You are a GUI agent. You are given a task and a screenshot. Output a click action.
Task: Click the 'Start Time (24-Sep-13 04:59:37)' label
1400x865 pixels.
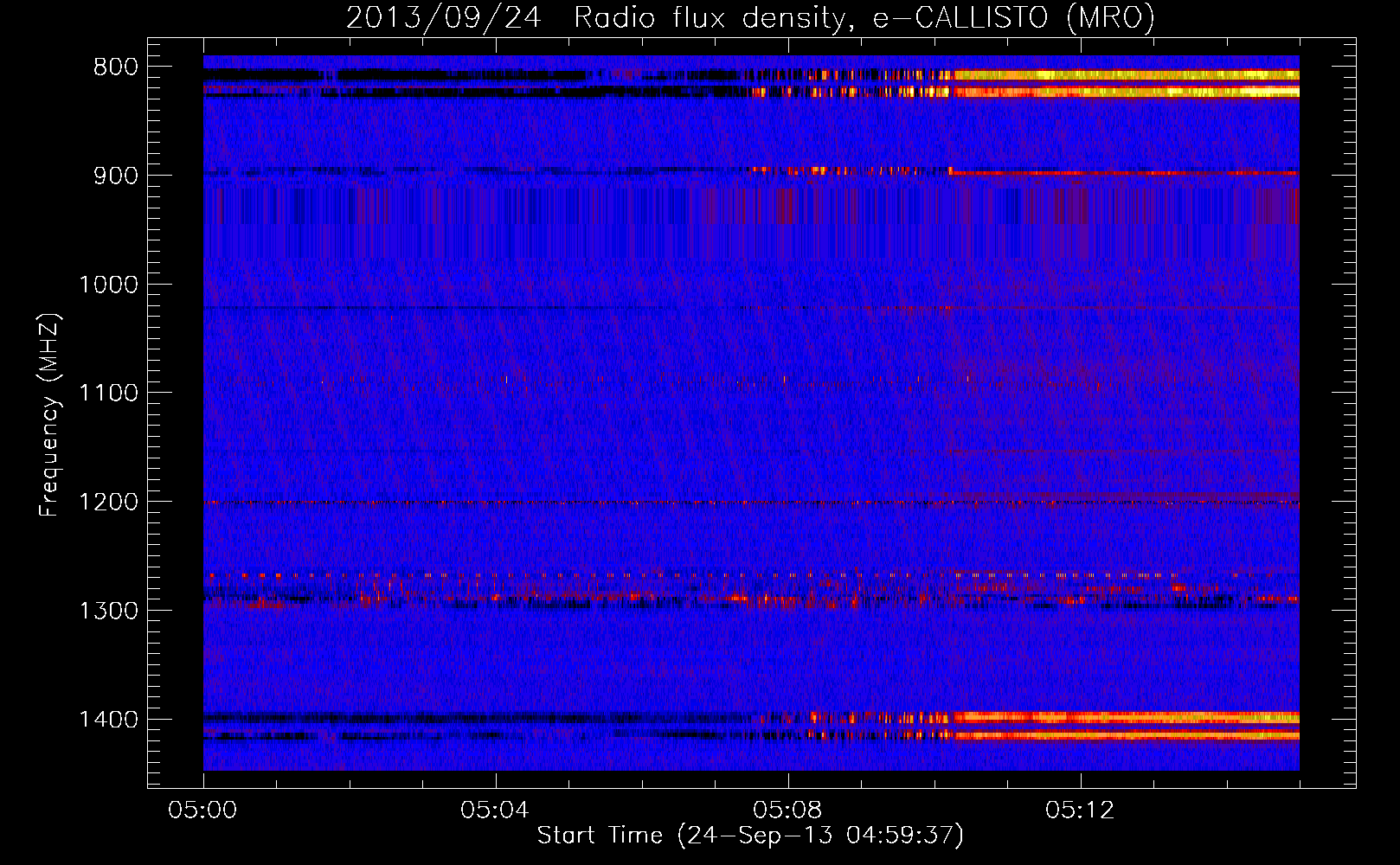750,836
